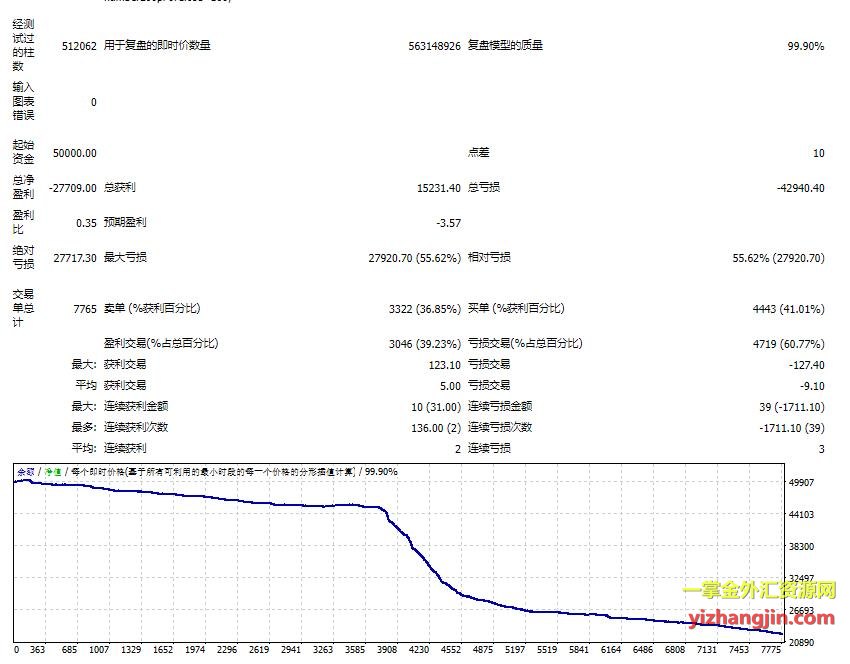The height and width of the screenshot is (664, 850).
Task: Select the profit factor value 0.35
Action: click(86, 223)
